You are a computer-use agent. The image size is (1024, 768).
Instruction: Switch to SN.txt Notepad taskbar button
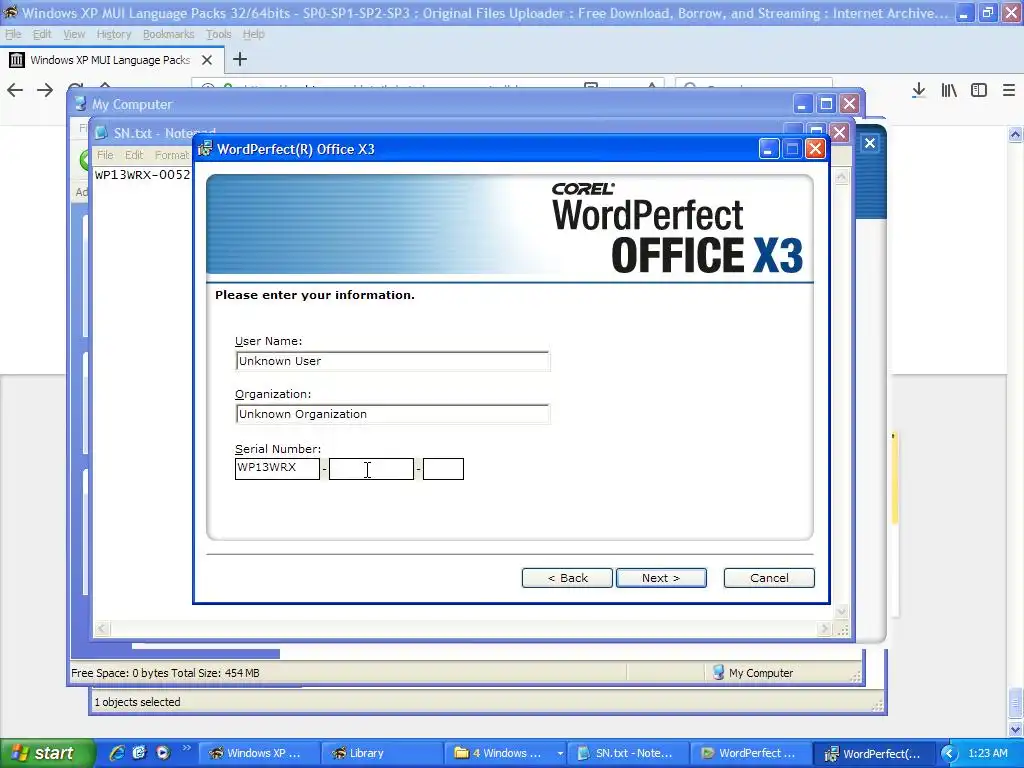627,753
